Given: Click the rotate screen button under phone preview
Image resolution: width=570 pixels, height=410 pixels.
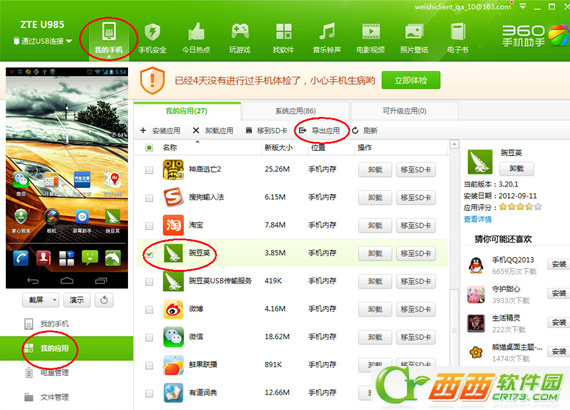Looking at the screenshot, I should point(104,300).
